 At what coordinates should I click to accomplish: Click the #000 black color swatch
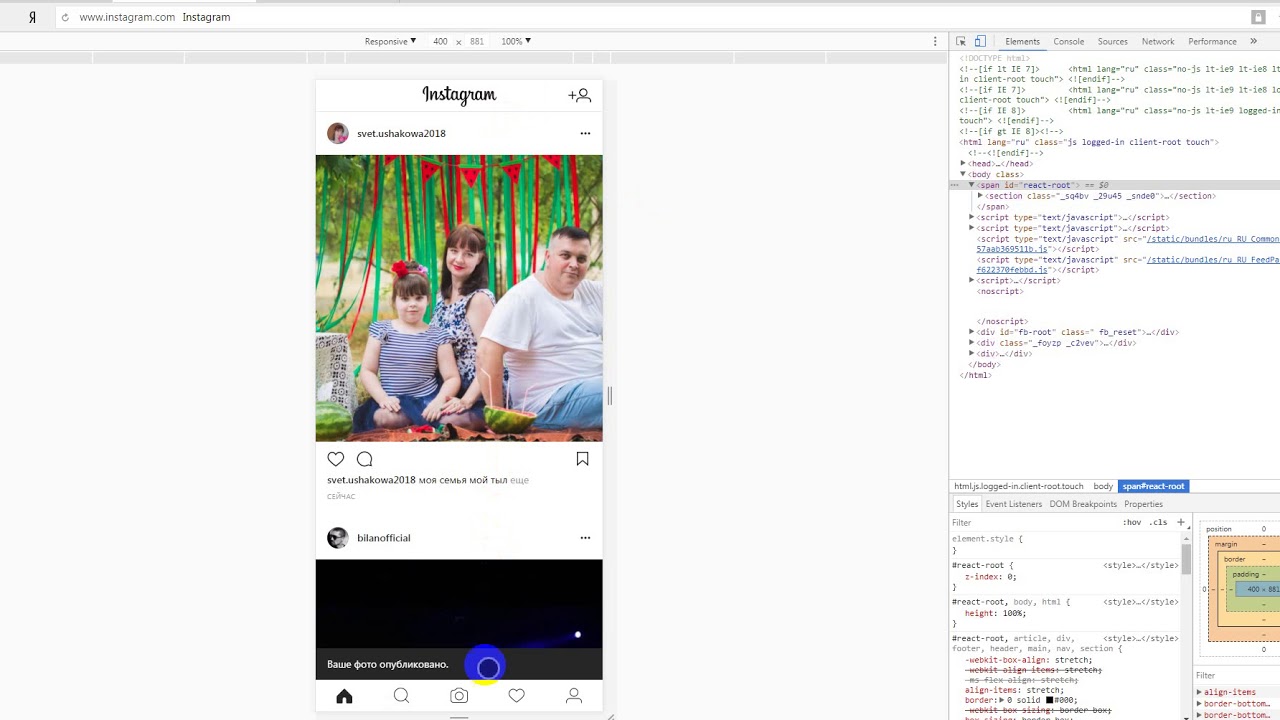coord(1049,700)
